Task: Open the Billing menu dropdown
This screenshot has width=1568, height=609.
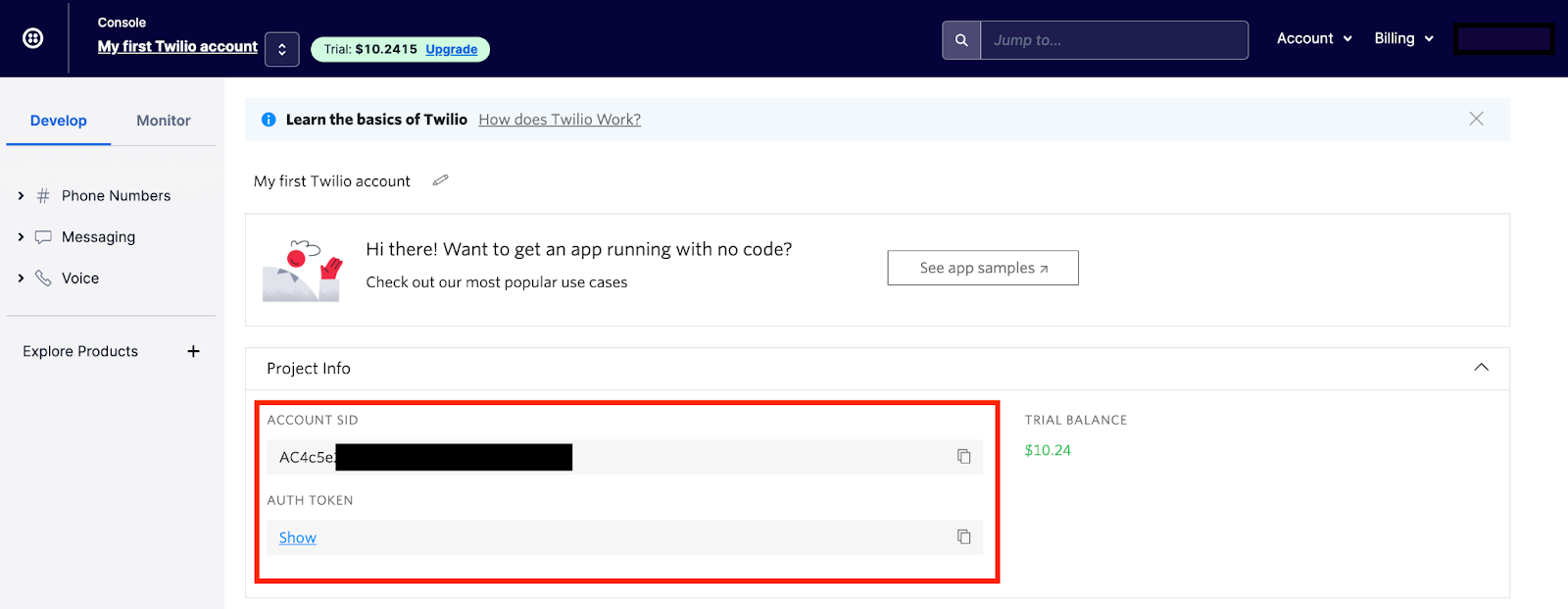Action: pyautogui.click(x=1403, y=38)
